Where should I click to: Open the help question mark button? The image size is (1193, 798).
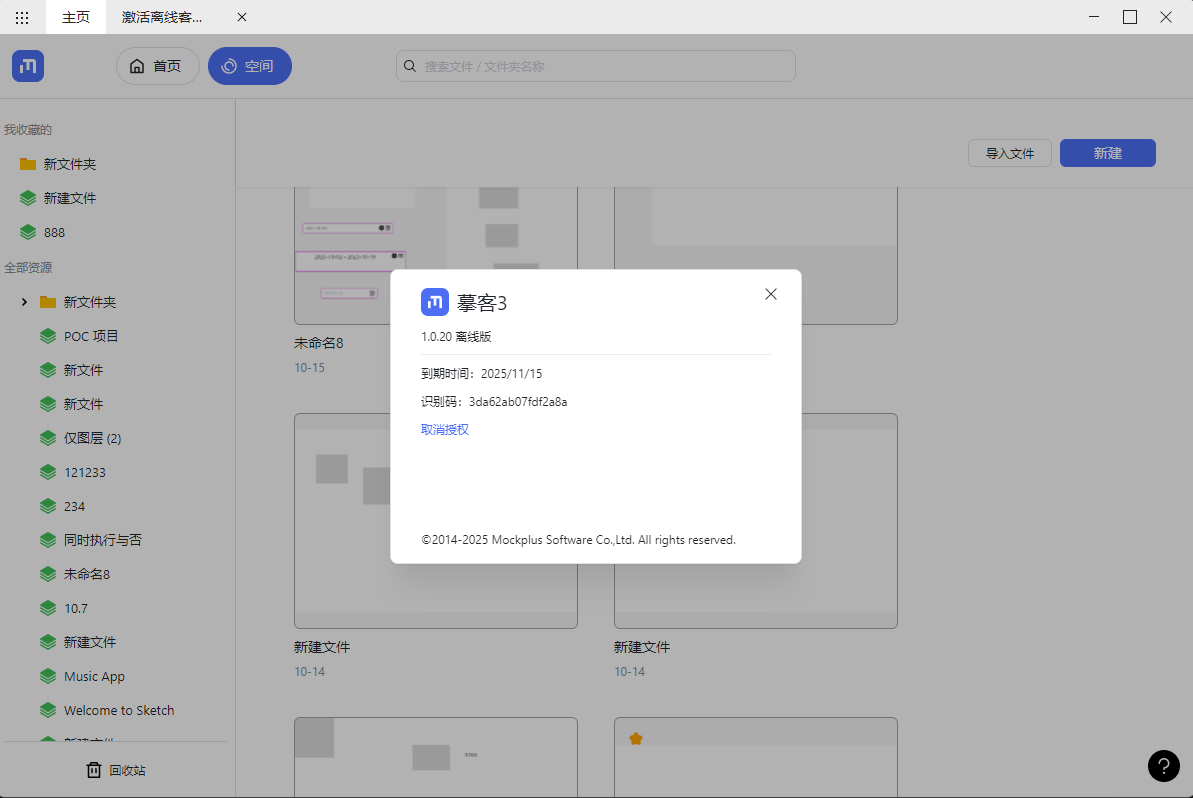tap(1163, 765)
